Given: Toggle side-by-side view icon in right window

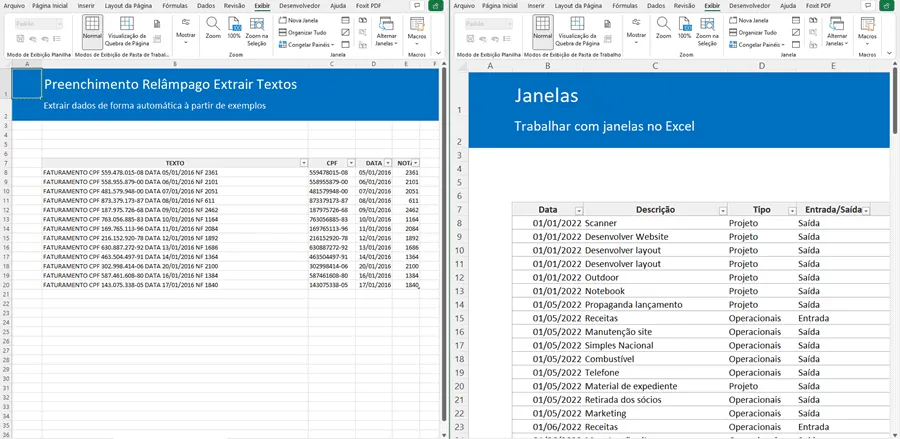Looking at the screenshot, I should click(813, 20).
